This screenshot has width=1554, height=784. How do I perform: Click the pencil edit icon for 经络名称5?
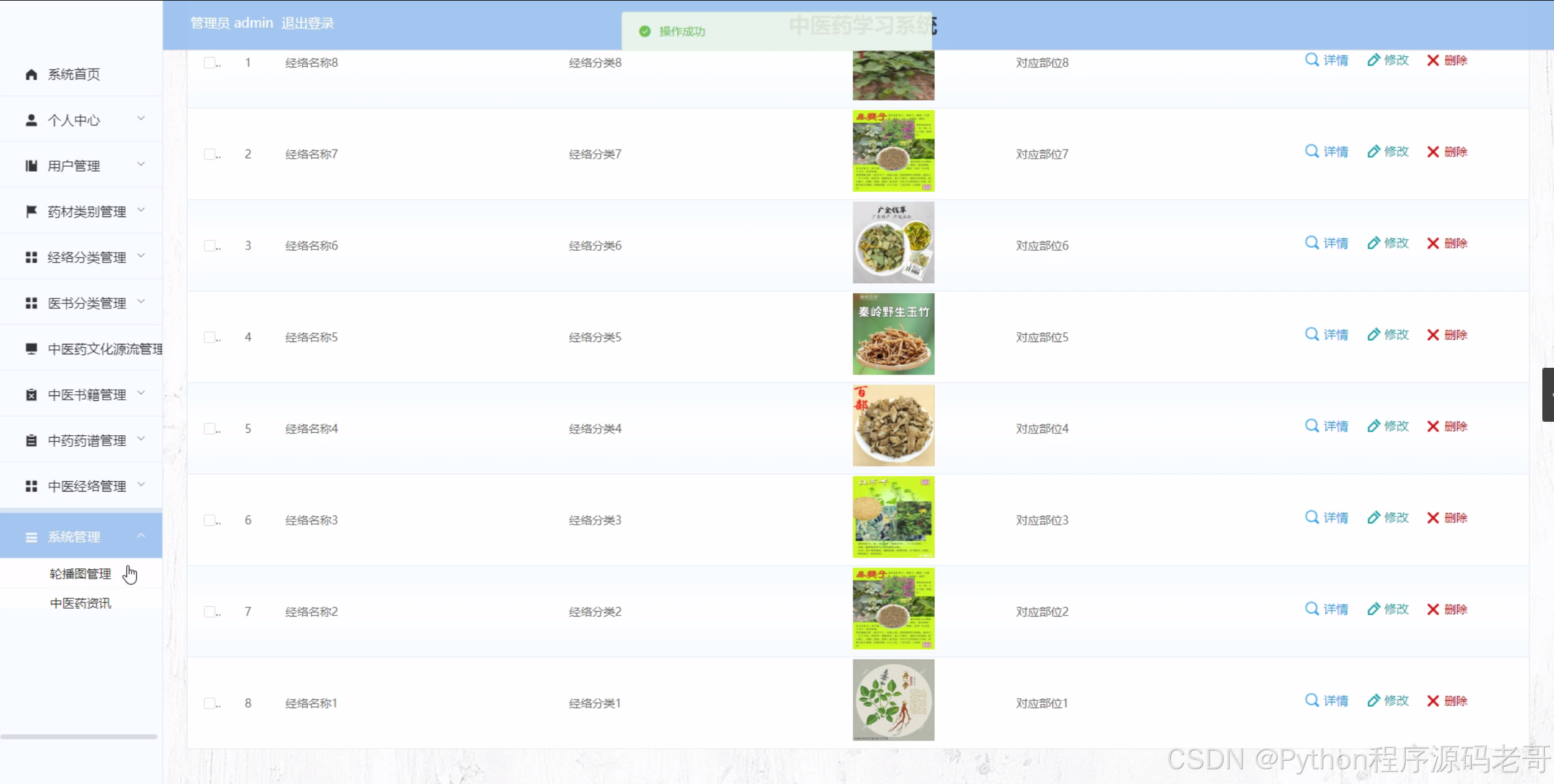click(x=1374, y=335)
